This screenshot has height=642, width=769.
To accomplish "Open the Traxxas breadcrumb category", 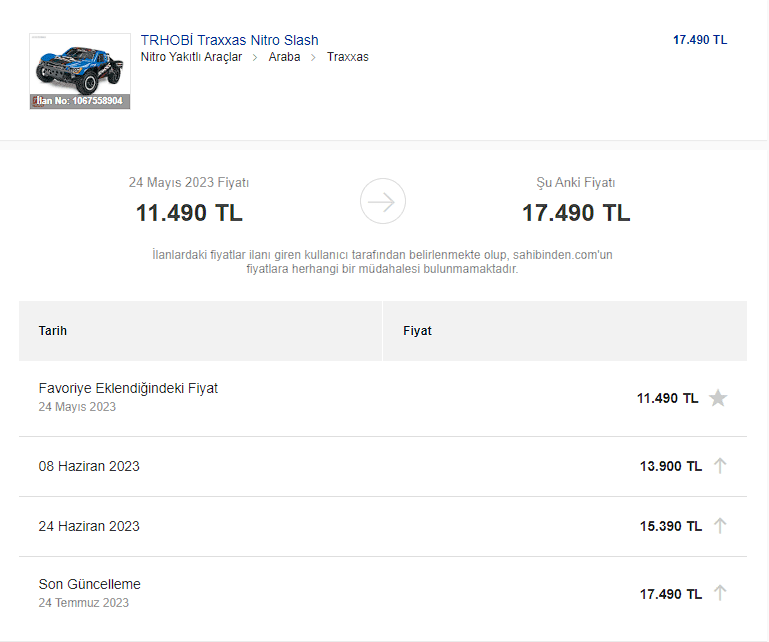I will click(347, 57).
